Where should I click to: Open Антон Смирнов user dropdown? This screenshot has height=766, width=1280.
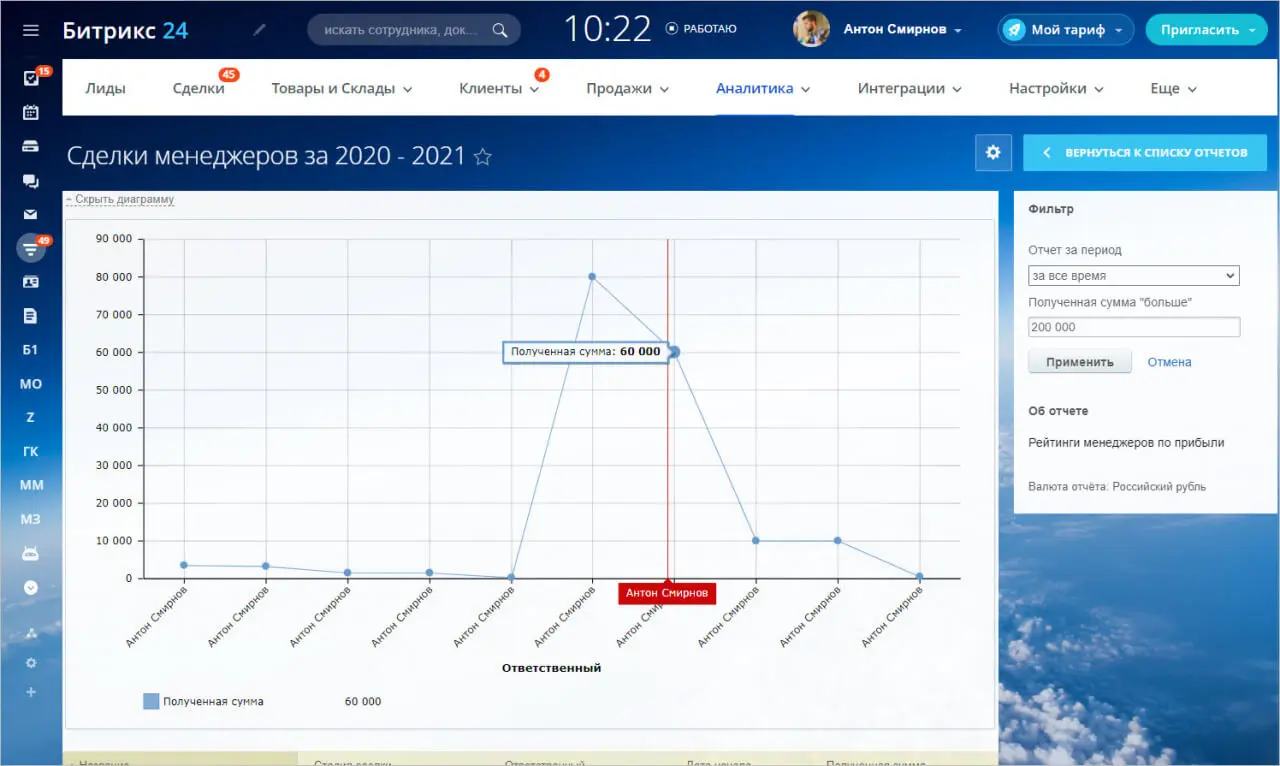coord(902,29)
